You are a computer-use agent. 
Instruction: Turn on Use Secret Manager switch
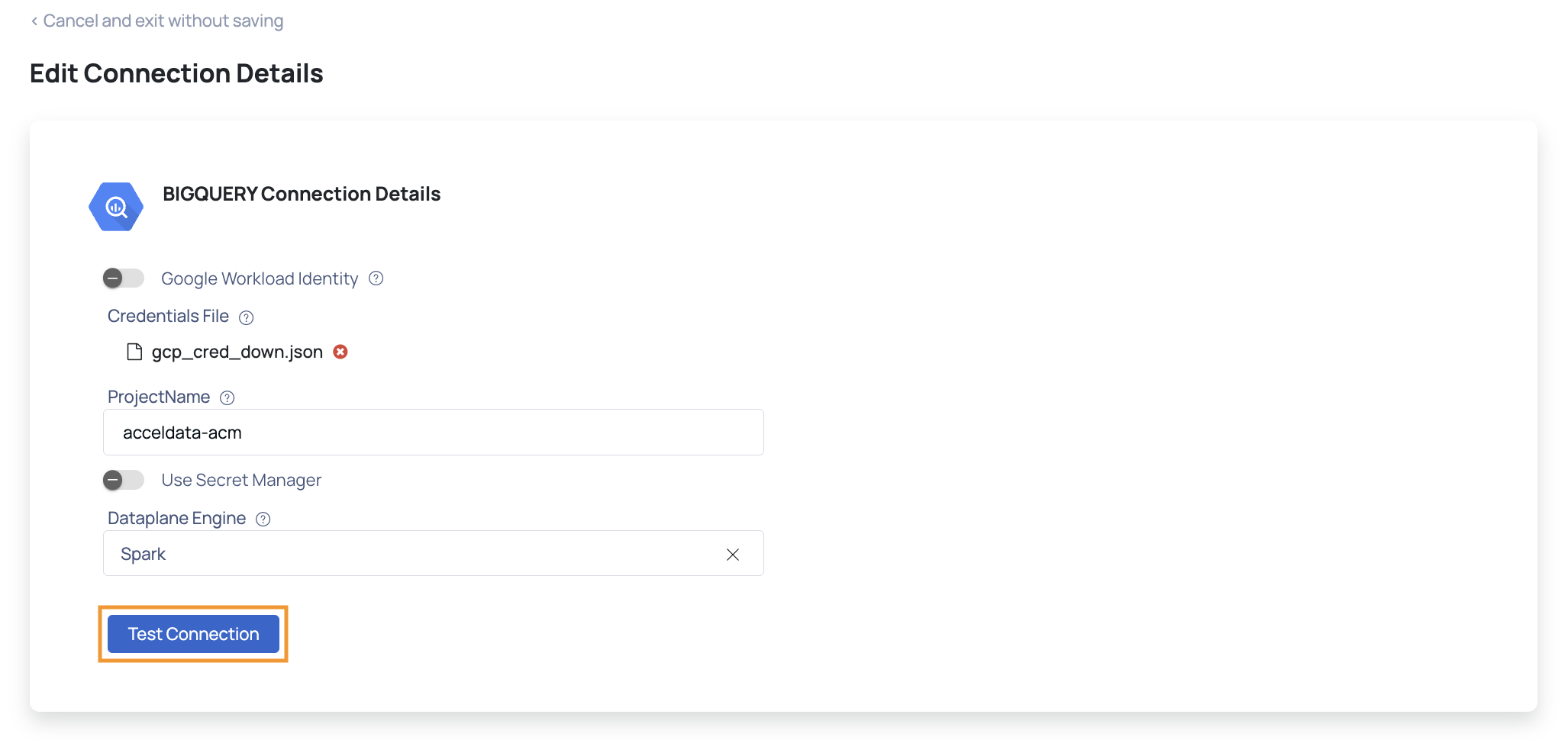pos(124,480)
